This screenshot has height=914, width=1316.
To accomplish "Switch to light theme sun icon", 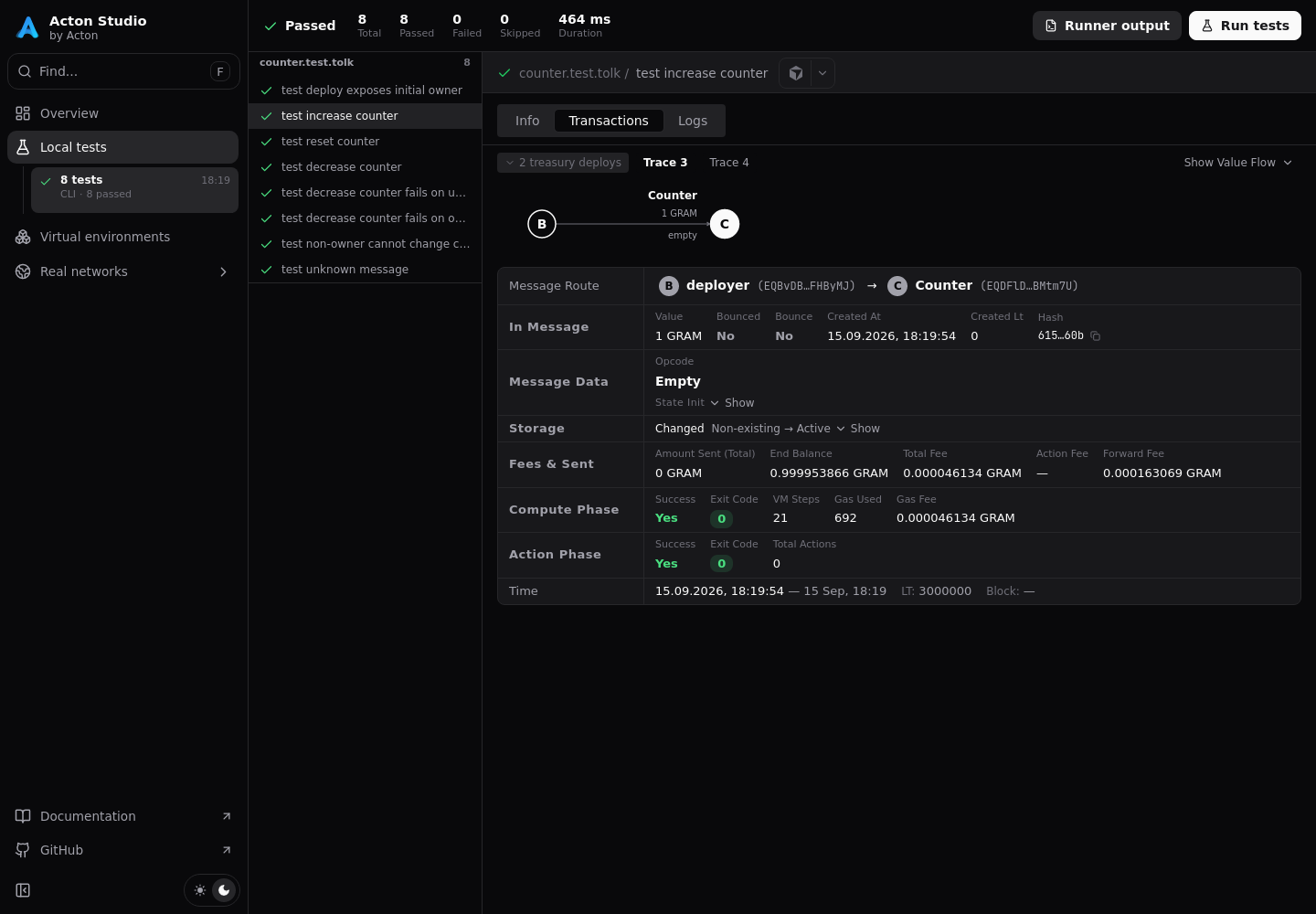I will 200,890.
